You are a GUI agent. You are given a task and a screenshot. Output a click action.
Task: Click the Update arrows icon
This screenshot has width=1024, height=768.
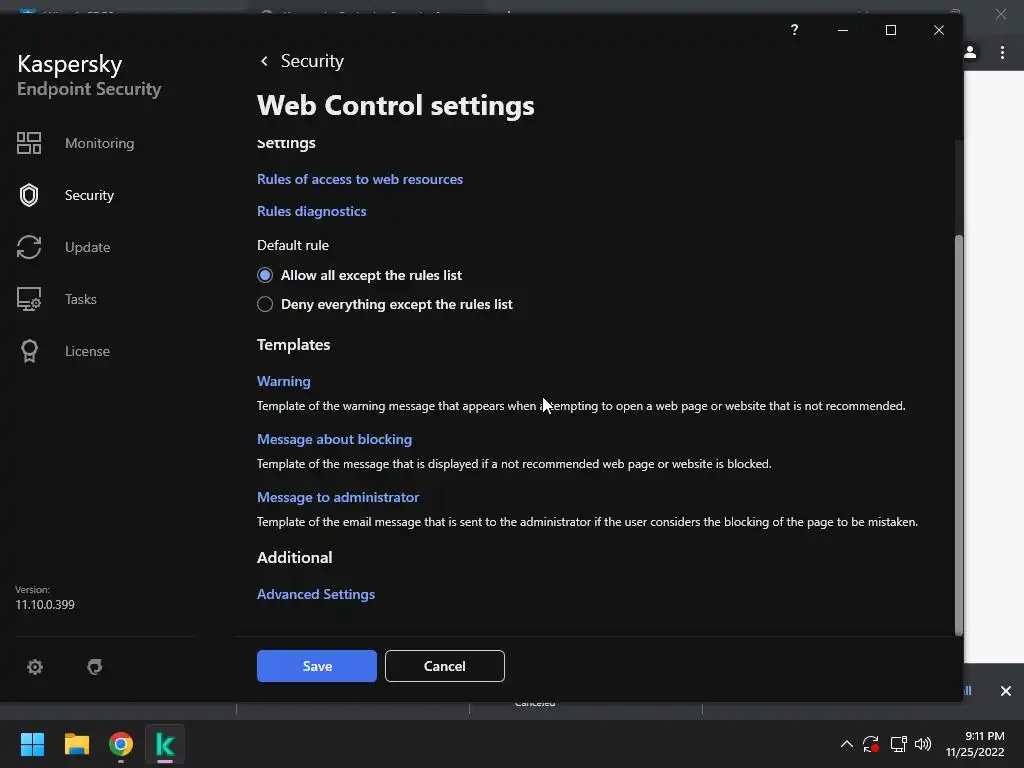(x=29, y=247)
